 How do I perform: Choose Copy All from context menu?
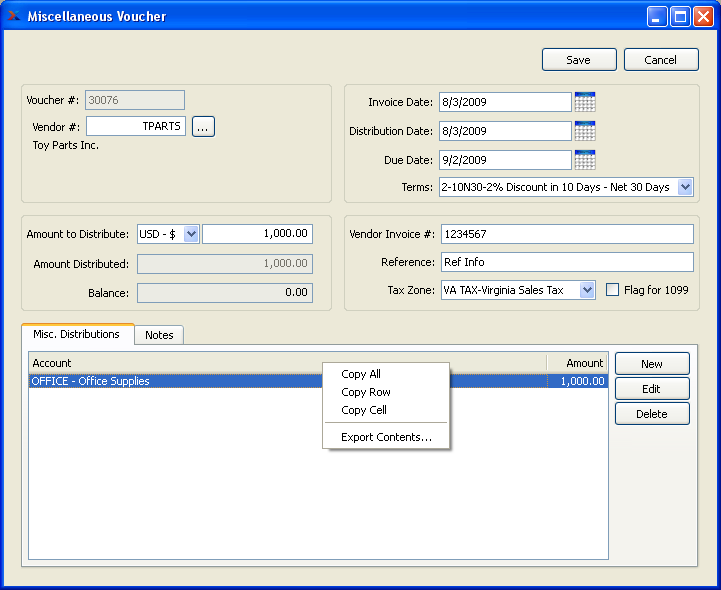click(x=361, y=374)
